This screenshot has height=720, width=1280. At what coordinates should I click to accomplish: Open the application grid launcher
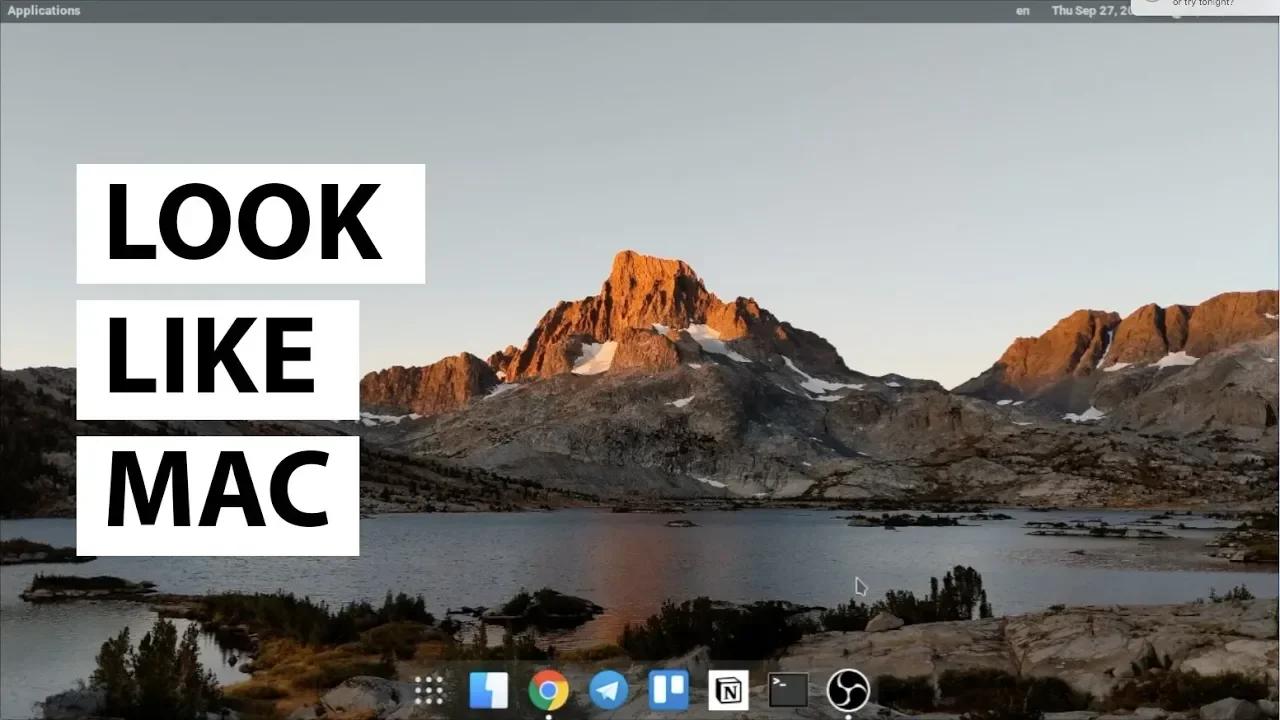coord(428,690)
